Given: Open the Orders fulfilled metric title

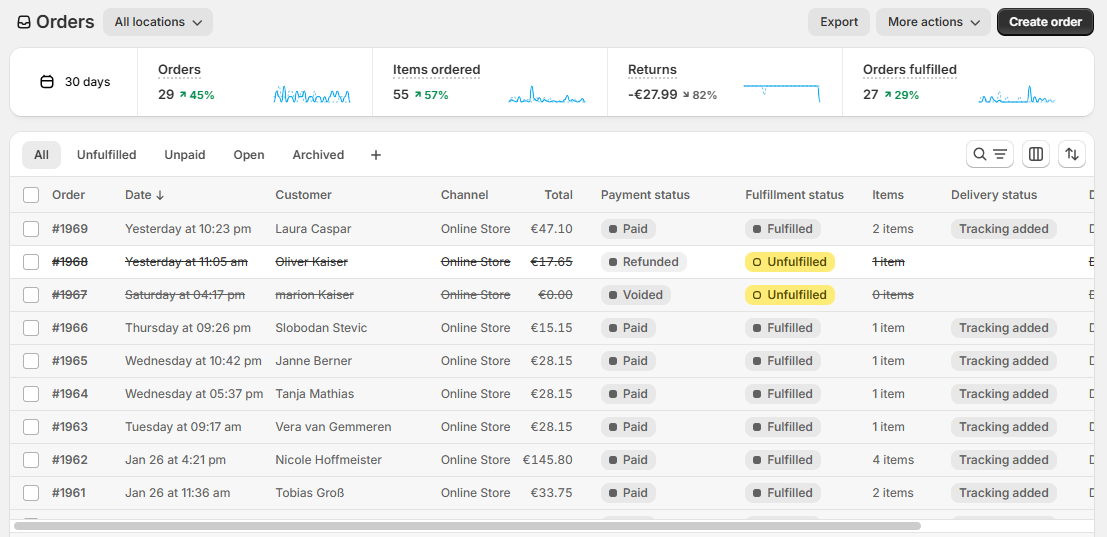Looking at the screenshot, I should click(910, 70).
